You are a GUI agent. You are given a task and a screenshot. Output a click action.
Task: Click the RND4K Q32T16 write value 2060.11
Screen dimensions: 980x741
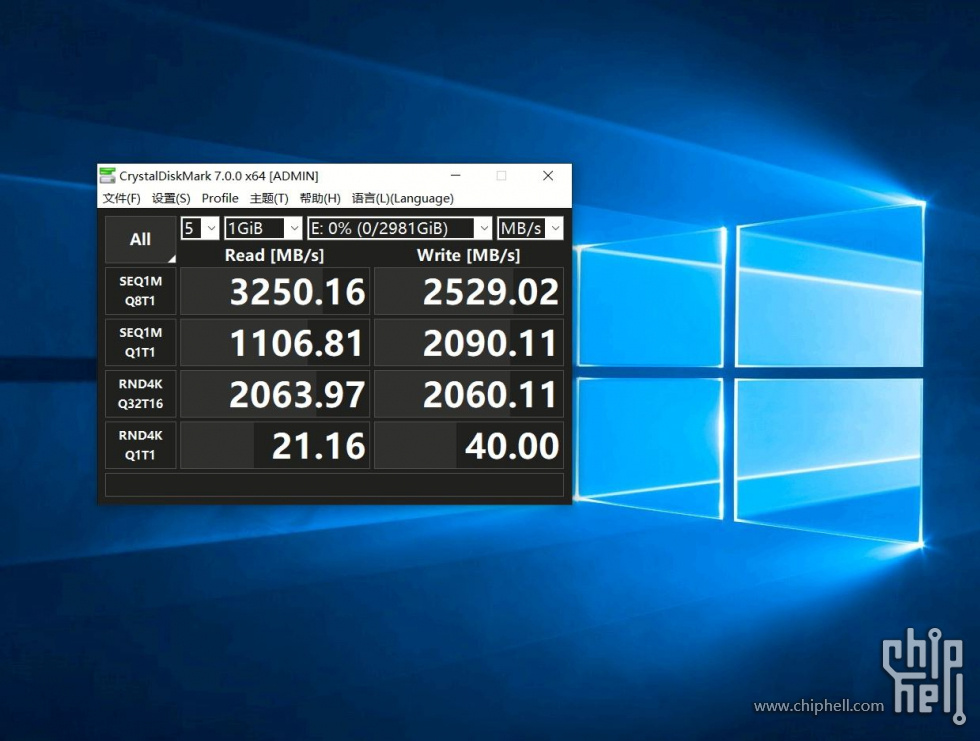469,394
